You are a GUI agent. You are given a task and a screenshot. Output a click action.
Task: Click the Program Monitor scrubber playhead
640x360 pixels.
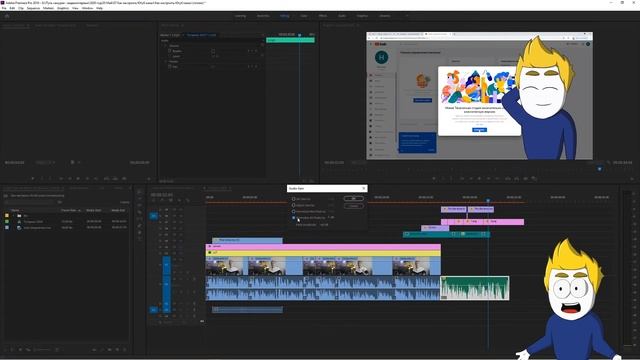coord(600,168)
